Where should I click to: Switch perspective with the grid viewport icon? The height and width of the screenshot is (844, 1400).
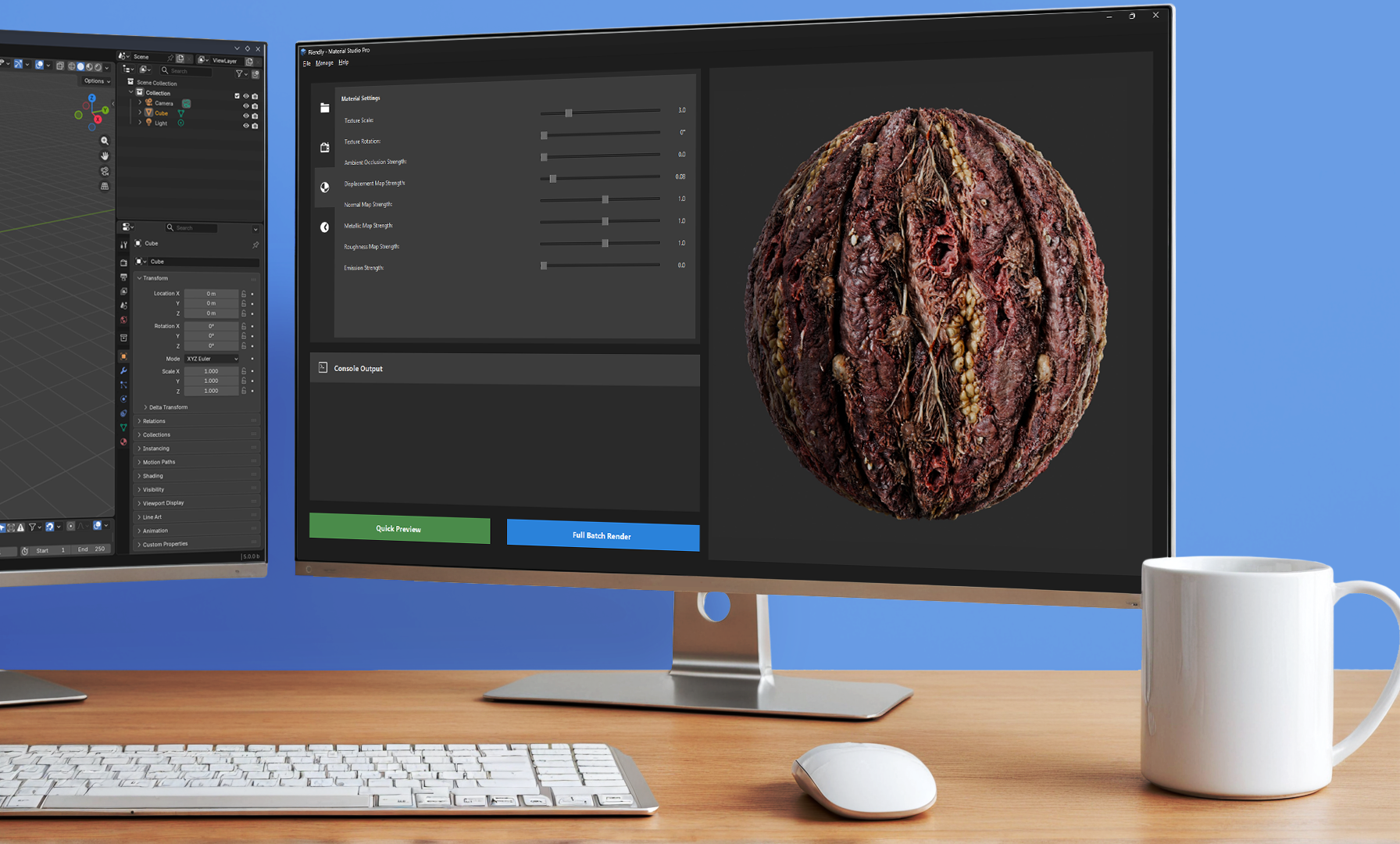(105, 187)
